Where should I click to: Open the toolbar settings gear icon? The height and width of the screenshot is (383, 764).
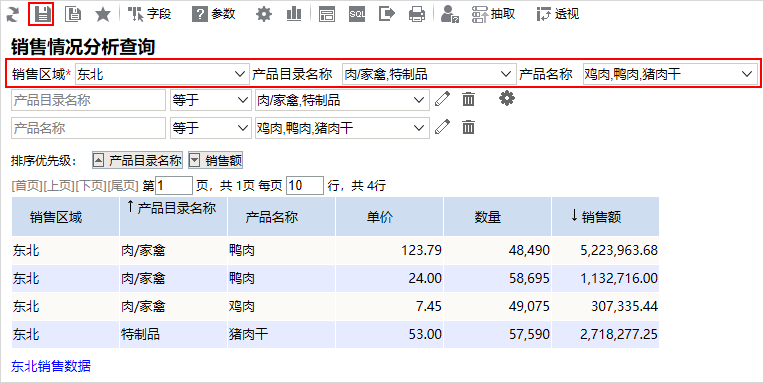click(x=264, y=14)
